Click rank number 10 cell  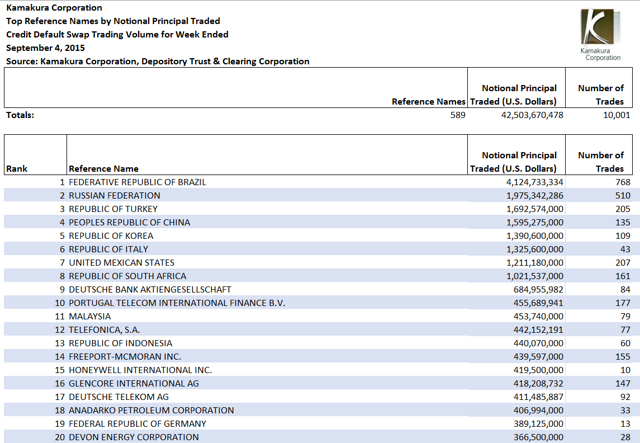[60, 303]
